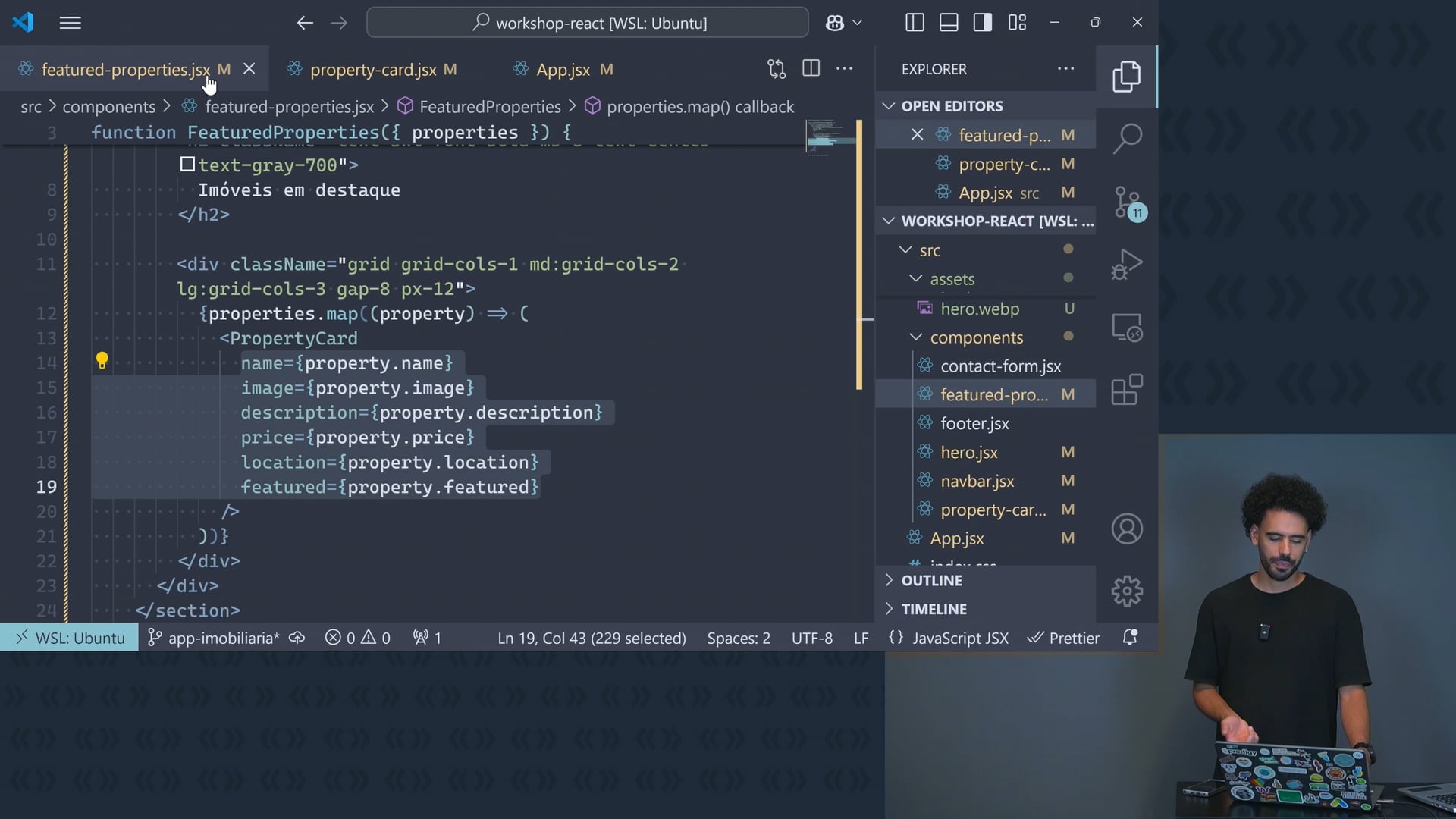Click the workshop-react command center search box
The height and width of the screenshot is (819, 1456).
tap(588, 23)
